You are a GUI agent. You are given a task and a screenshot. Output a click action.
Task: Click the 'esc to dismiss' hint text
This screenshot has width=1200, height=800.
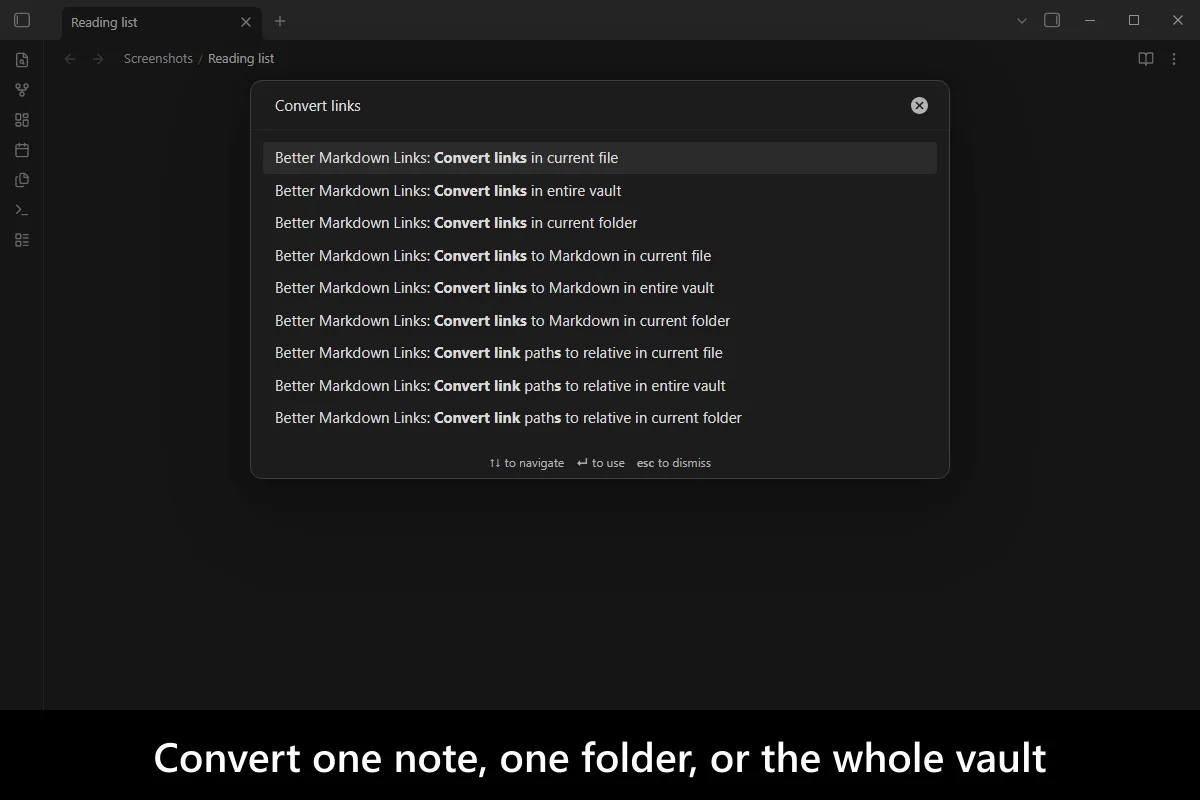tap(674, 463)
